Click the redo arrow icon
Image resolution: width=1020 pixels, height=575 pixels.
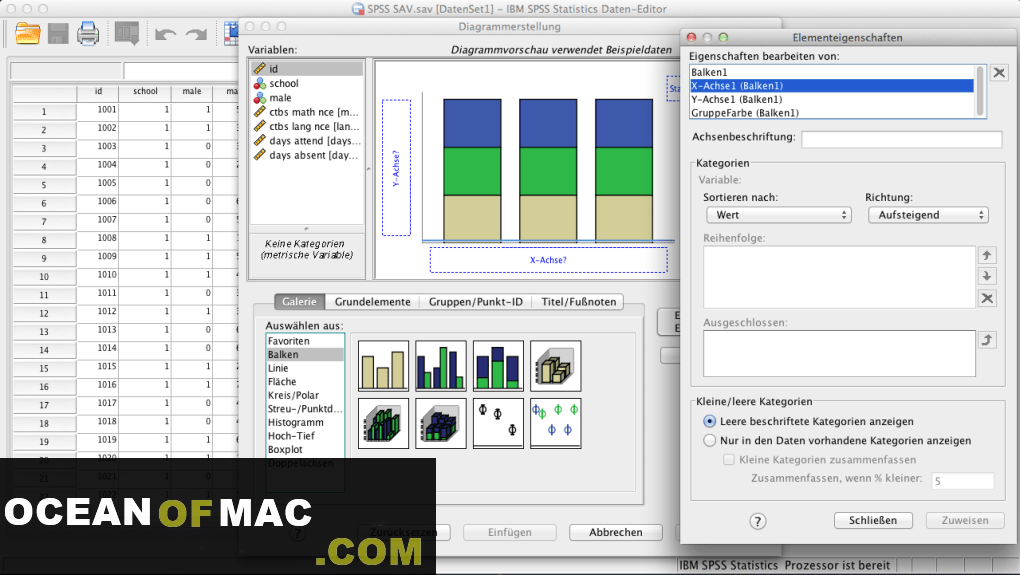(x=196, y=34)
